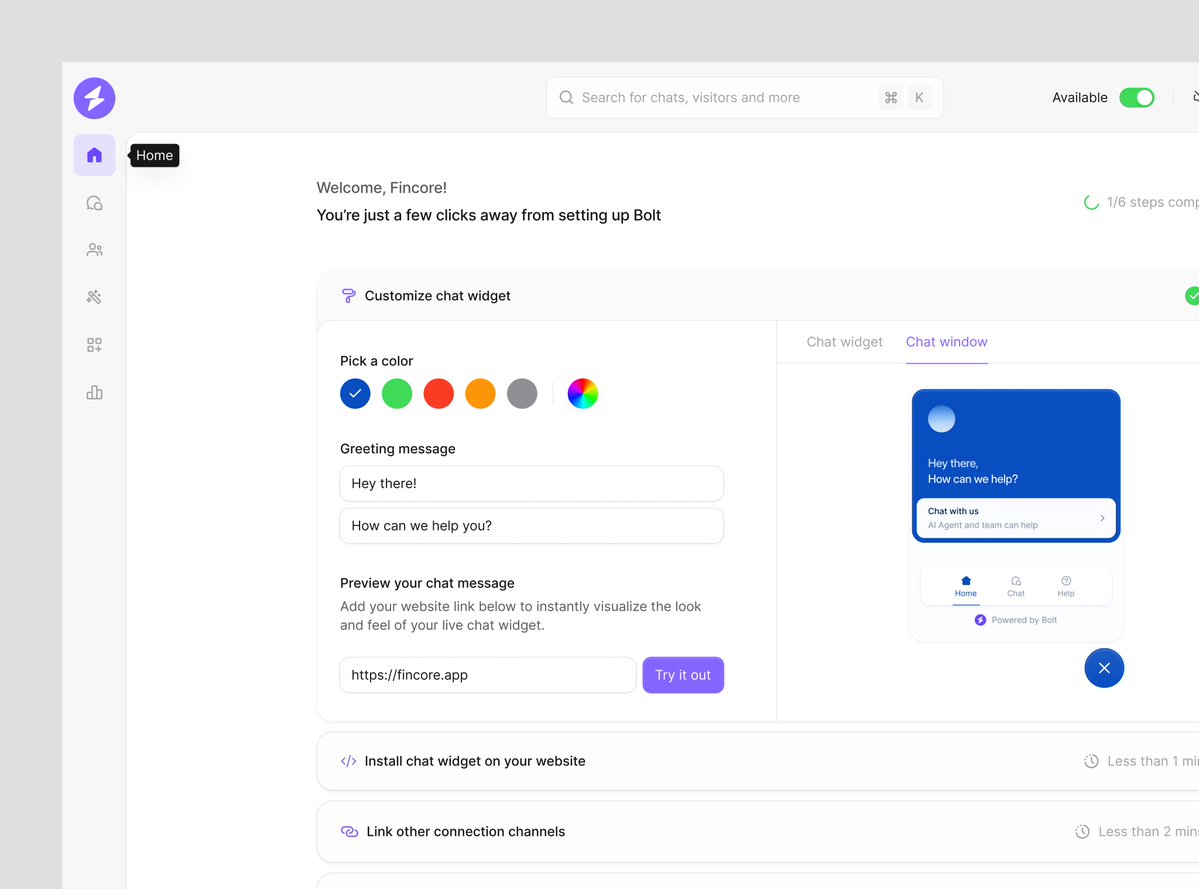
Task: Click Preview your chat message heading
Action: (427, 583)
